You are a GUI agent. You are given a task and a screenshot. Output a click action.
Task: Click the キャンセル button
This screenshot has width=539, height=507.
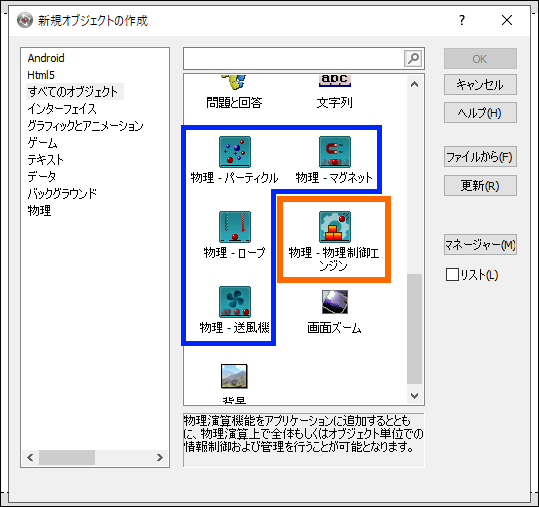(480, 85)
